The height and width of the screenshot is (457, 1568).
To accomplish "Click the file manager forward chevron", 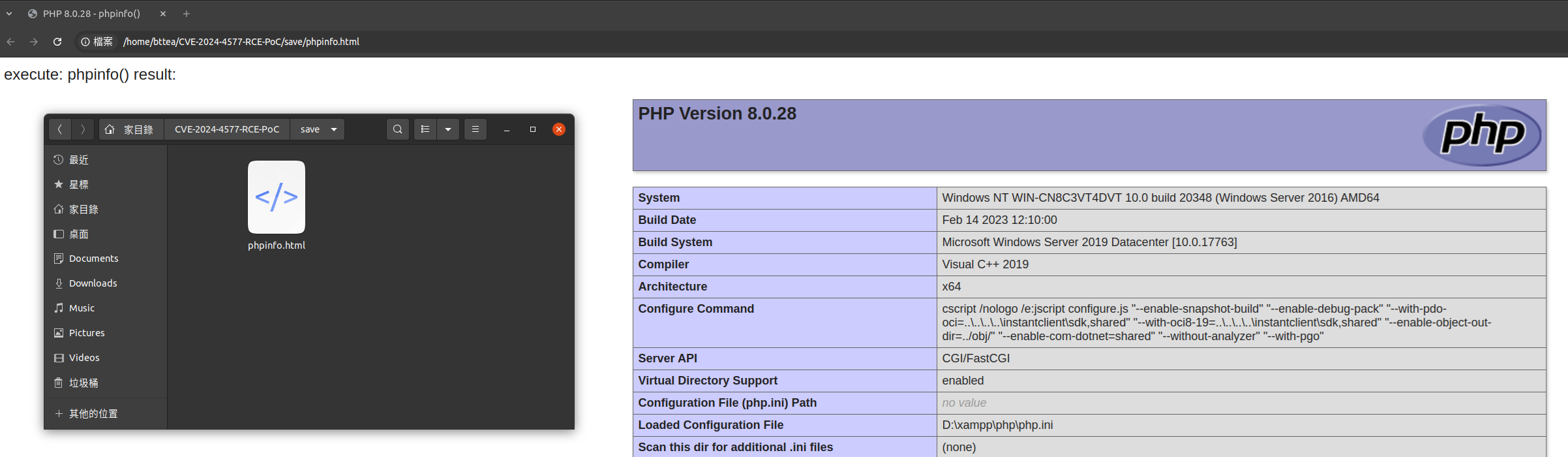I will [83, 129].
